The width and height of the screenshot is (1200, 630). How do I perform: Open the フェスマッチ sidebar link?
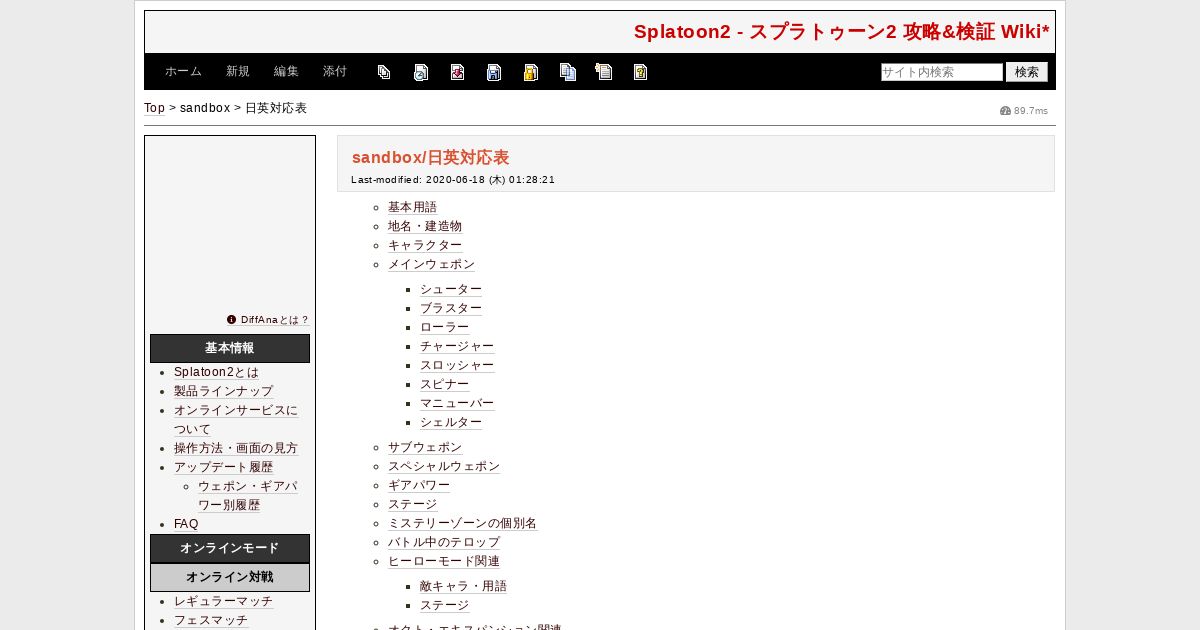click(x=211, y=620)
